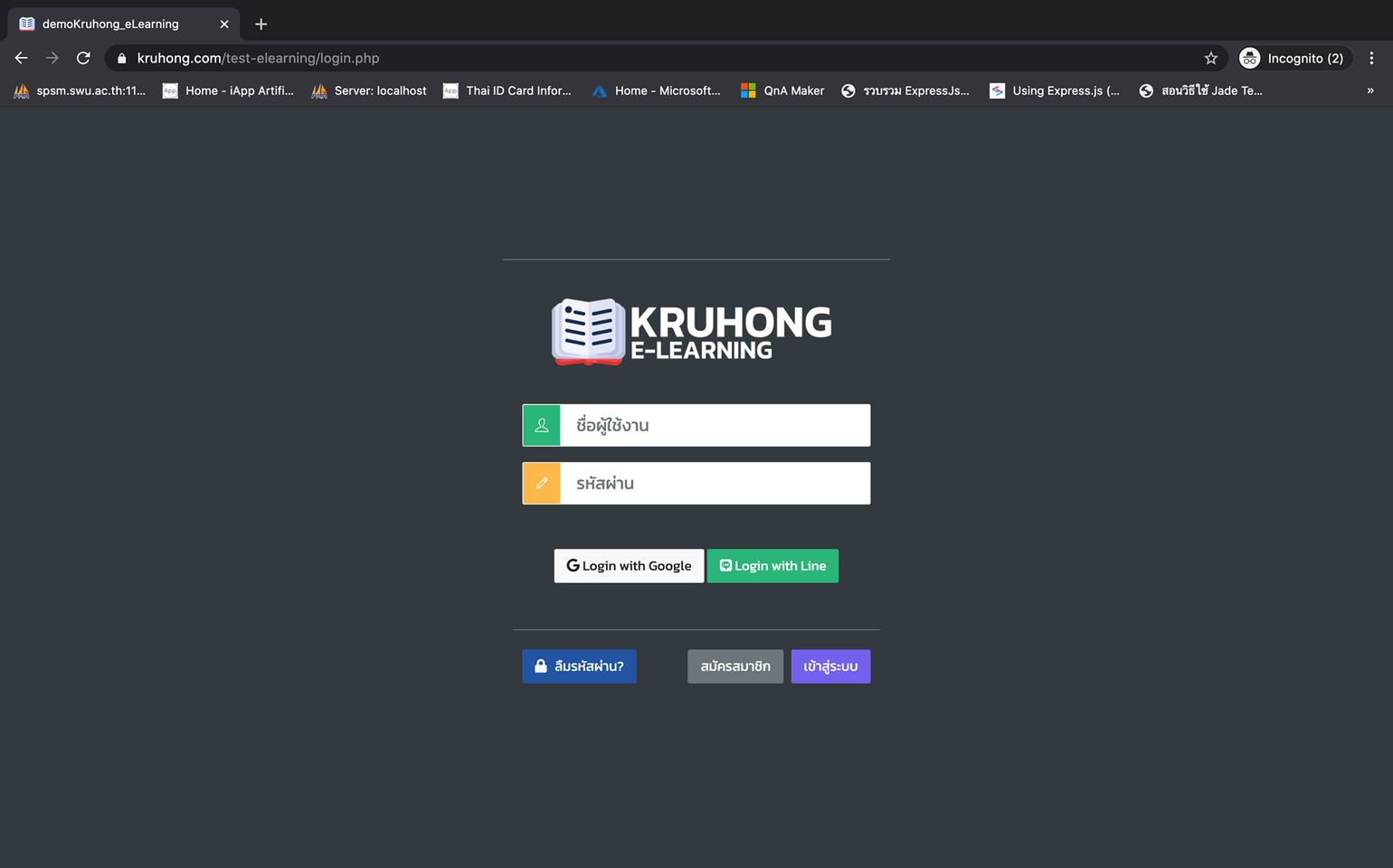This screenshot has width=1393, height=868.
Task: Open Using Express.js bookmark
Action: pyautogui.click(x=1055, y=90)
